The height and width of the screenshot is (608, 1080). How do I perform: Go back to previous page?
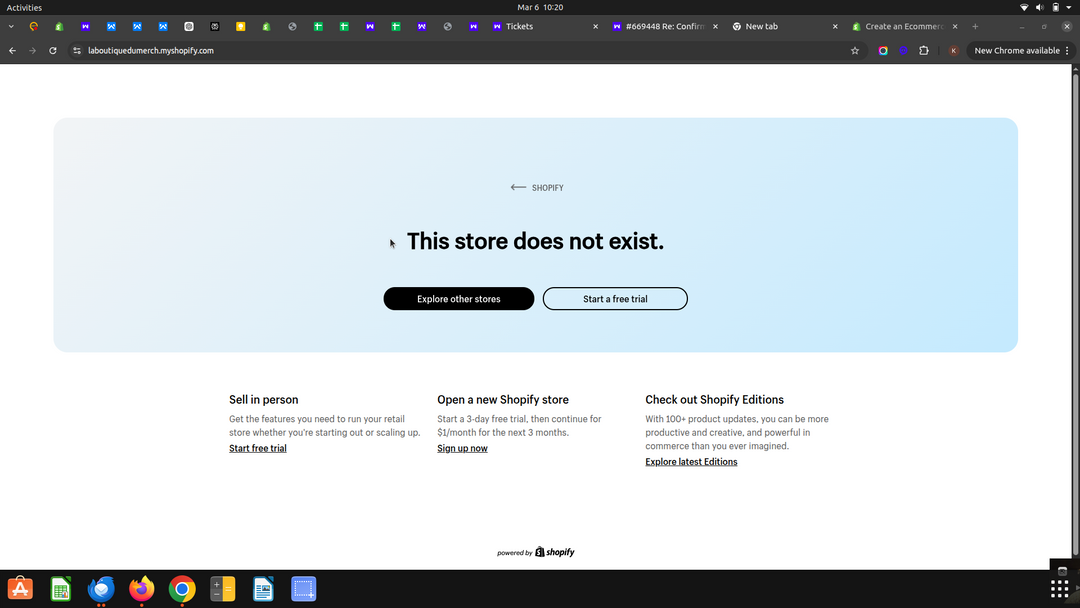pyautogui.click(x=12, y=50)
